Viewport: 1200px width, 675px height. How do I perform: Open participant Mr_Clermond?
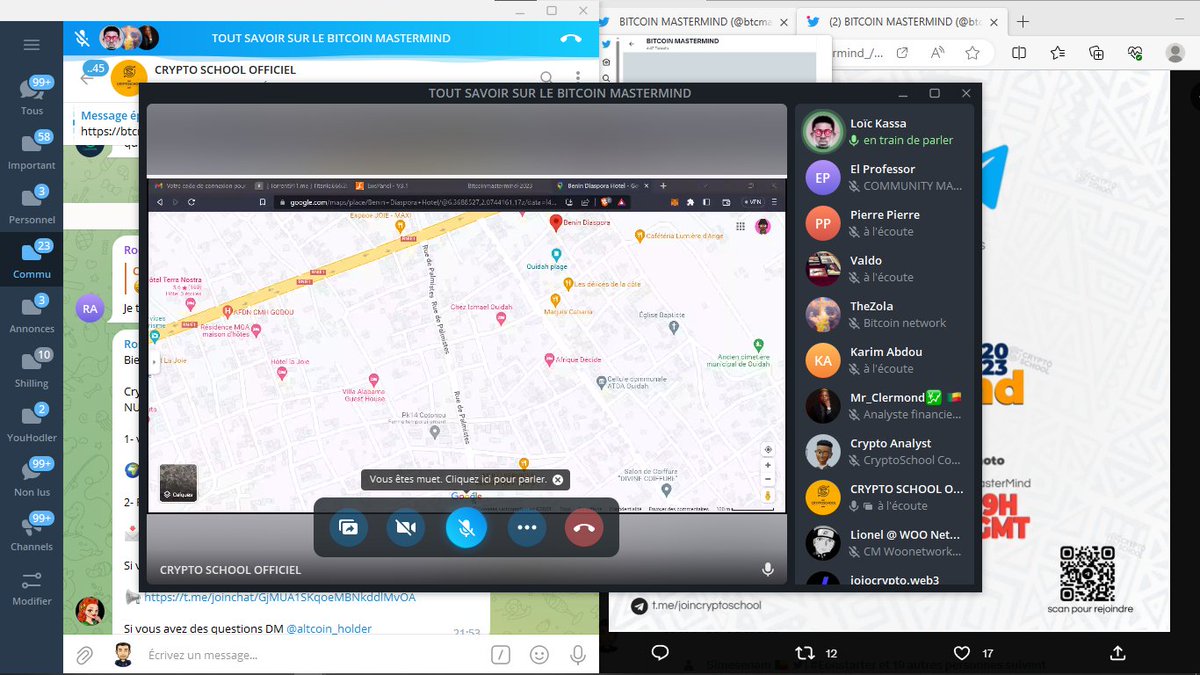[886, 405]
